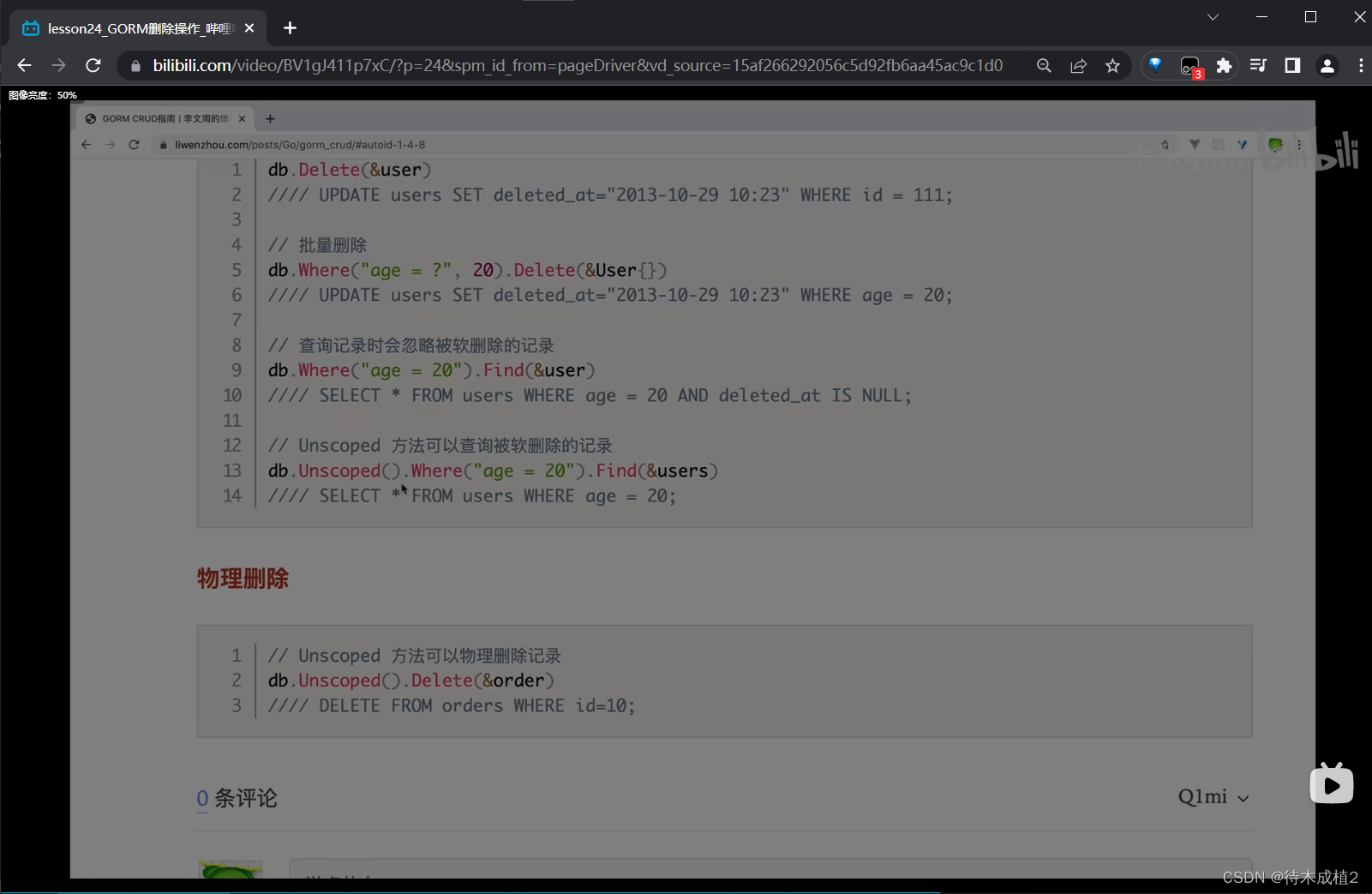
Task: Go back in the outer browser
Action: pos(24,65)
